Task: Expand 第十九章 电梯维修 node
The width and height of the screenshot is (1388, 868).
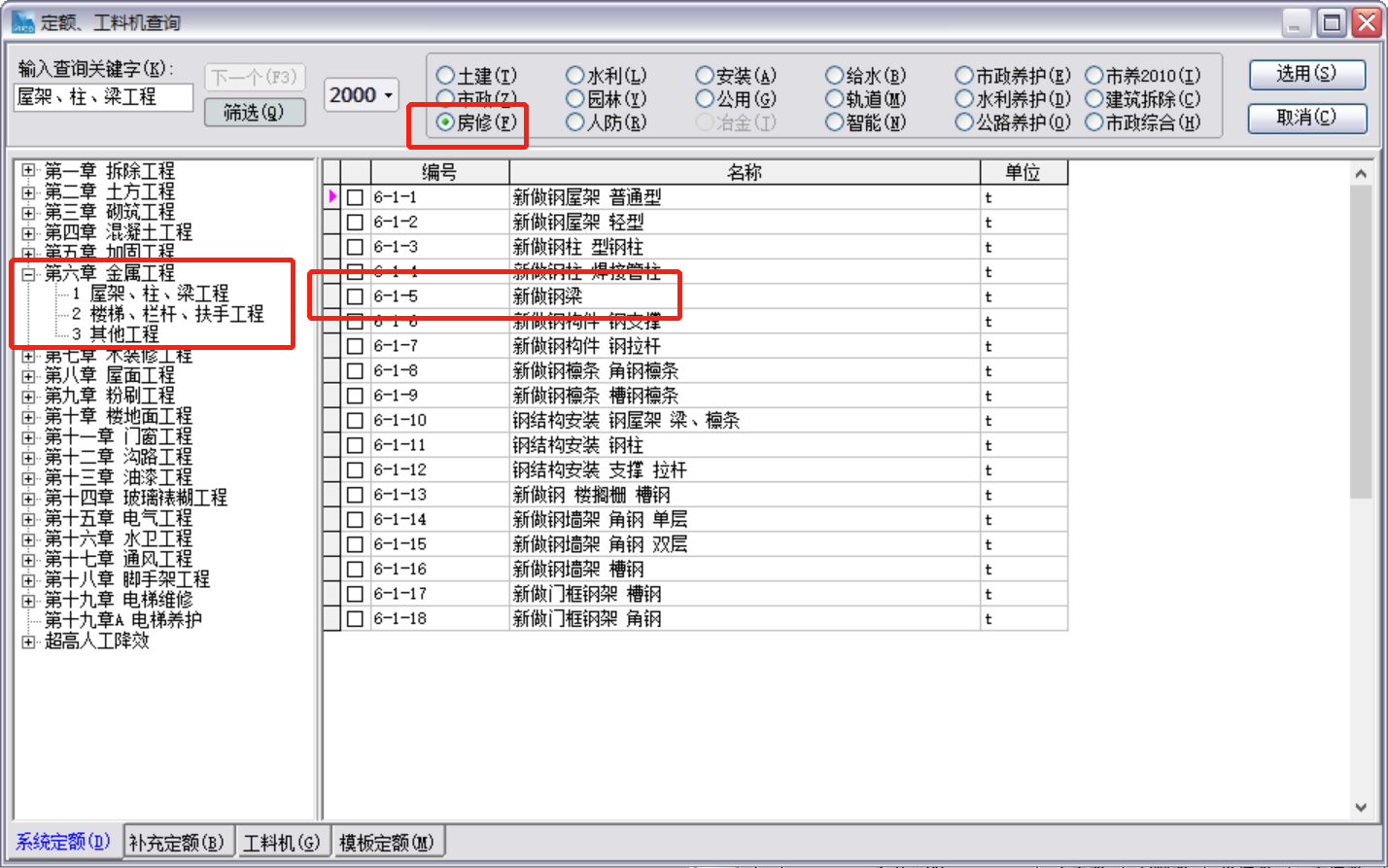Action: point(28,600)
